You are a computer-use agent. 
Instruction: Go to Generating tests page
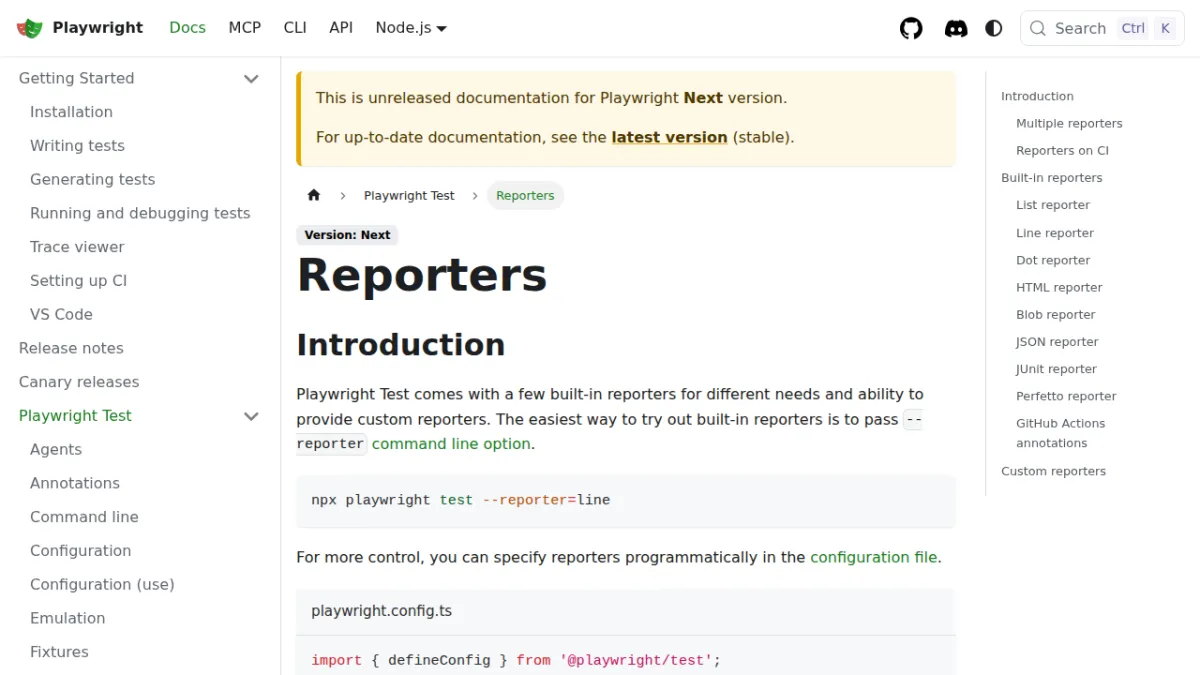click(x=92, y=180)
